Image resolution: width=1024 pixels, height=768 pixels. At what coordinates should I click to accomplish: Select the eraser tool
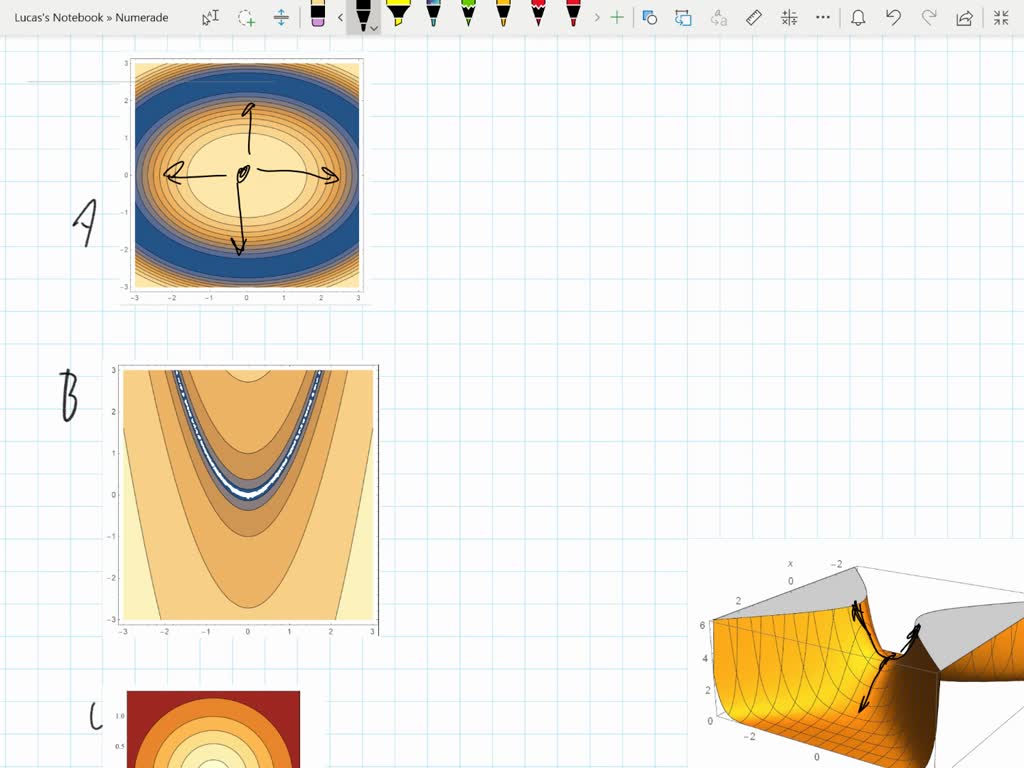click(316, 17)
